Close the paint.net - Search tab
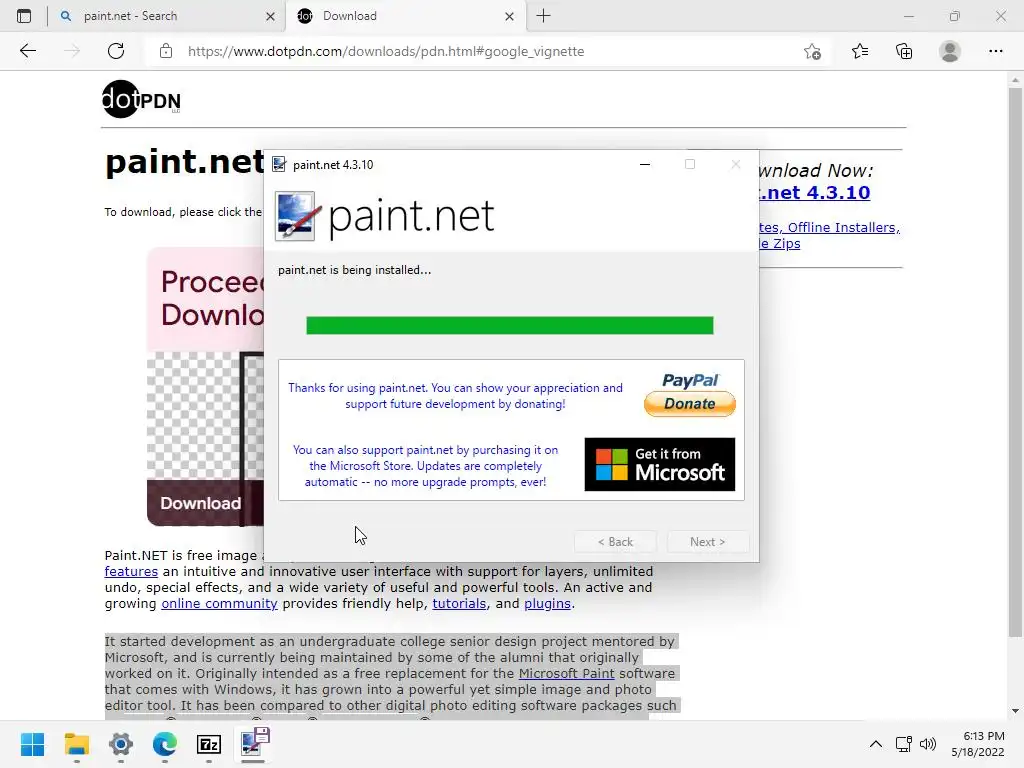 coord(270,17)
